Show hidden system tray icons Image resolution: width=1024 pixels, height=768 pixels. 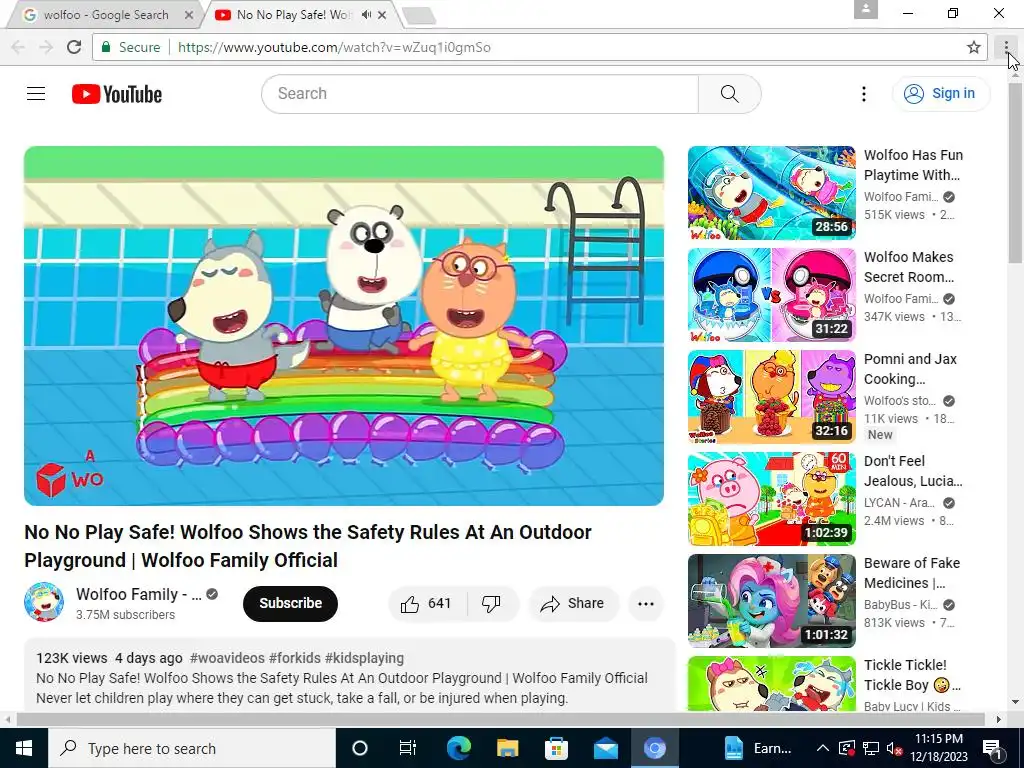click(x=823, y=748)
